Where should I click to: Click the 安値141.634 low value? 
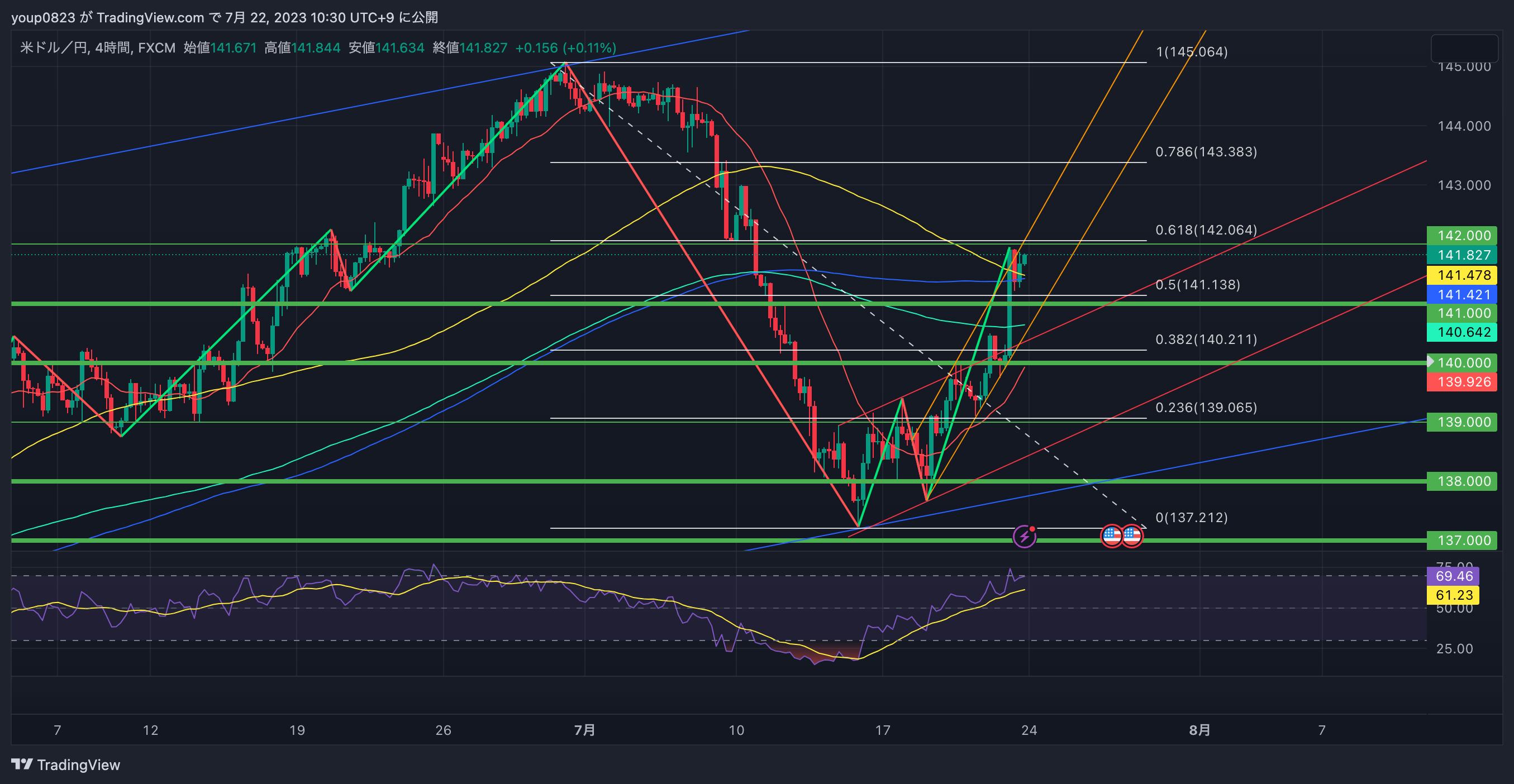[386, 47]
